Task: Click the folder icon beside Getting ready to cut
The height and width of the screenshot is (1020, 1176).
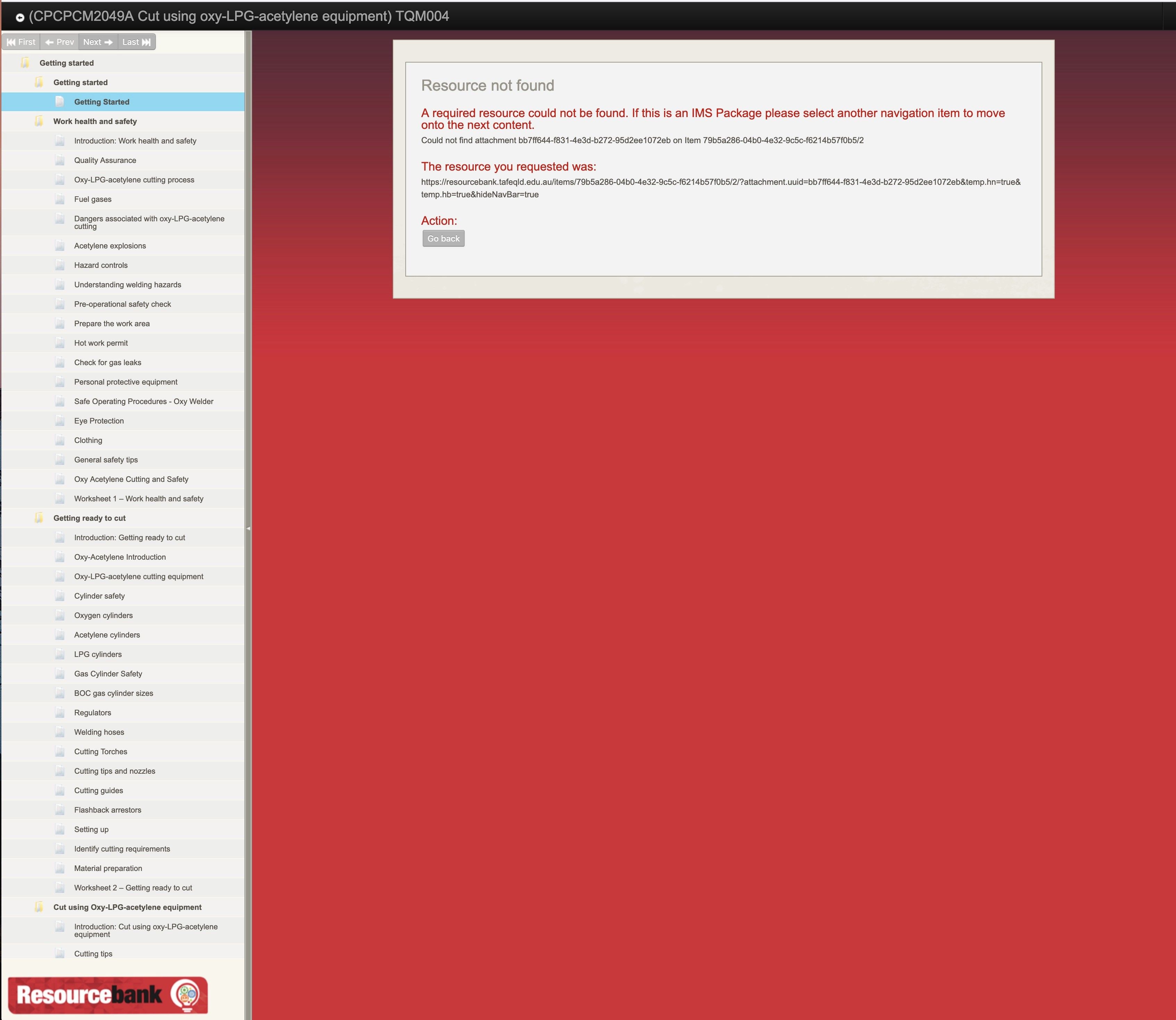Action: (x=39, y=517)
